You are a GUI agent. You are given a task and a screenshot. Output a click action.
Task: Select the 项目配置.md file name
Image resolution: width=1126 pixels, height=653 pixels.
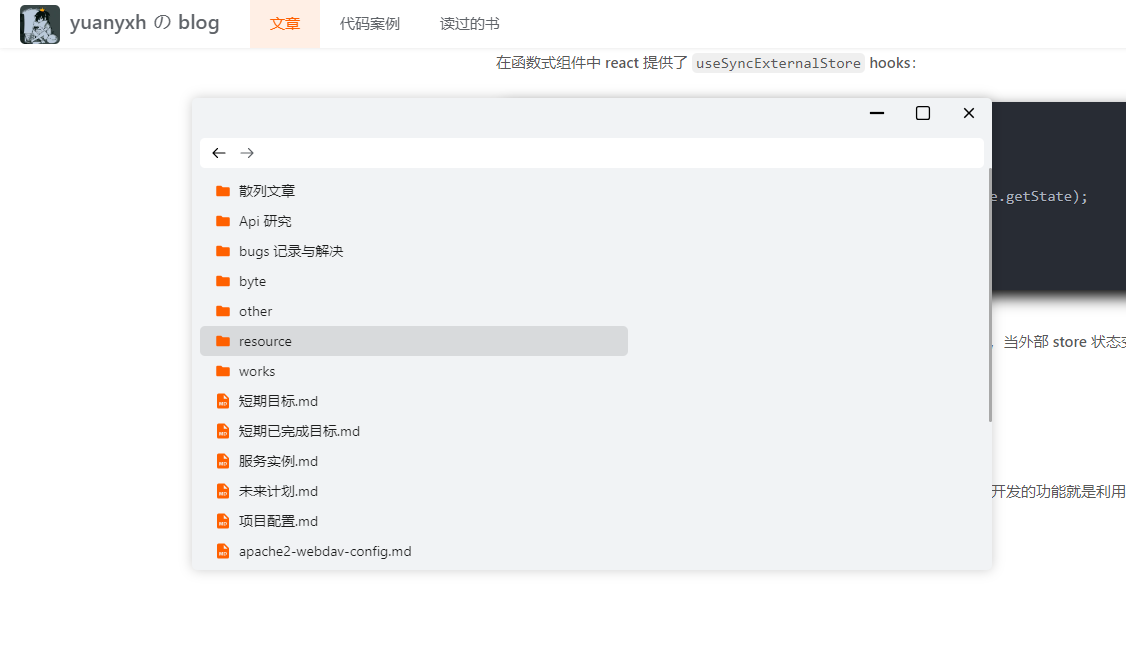[279, 522]
